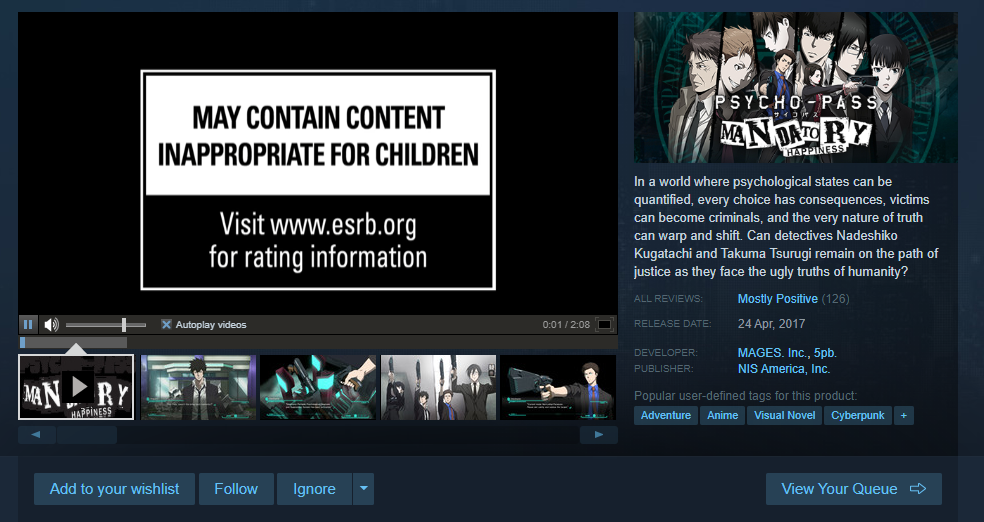Image resolution: width=984 pixels, height=522 pixels.
Task: Click the video playback progress bar
Action: point(318,343)
